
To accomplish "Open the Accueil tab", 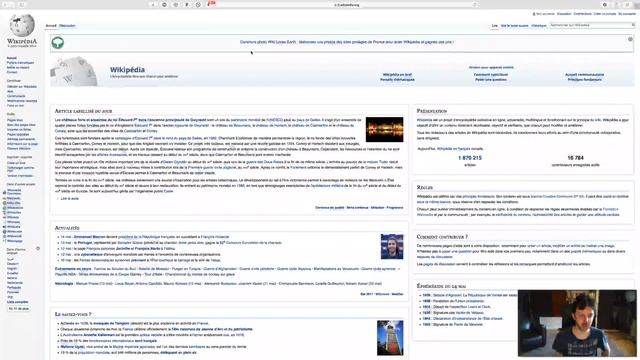I will (x=51, y=26).
